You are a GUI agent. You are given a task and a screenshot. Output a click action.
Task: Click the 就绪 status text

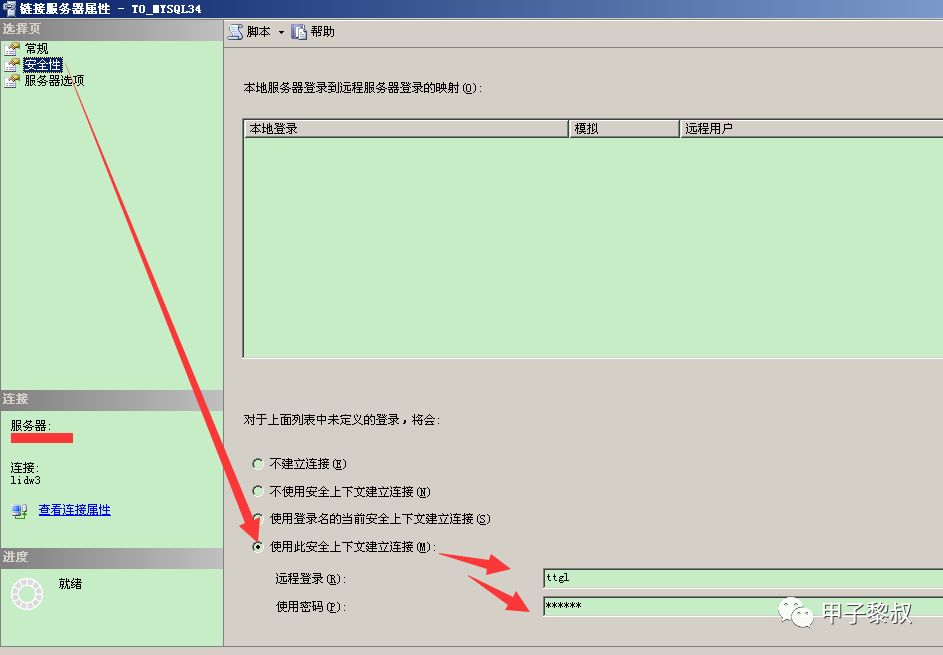(x=70, y=583)
